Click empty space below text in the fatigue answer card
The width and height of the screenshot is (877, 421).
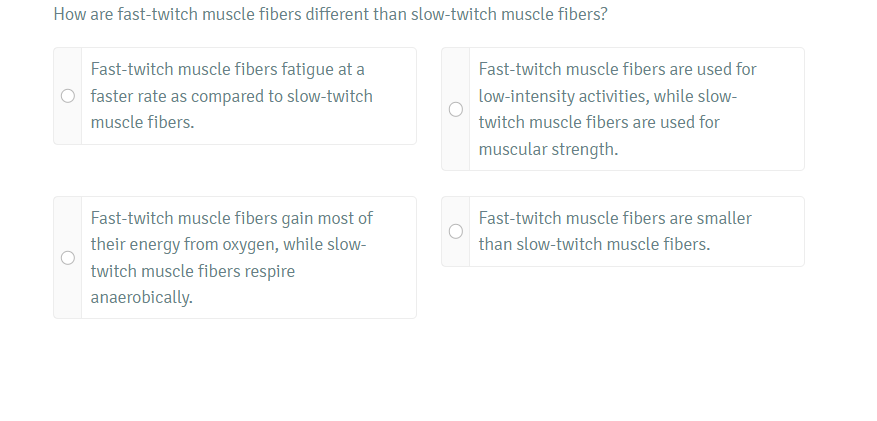pyautogui.click(x=300, y=136)
